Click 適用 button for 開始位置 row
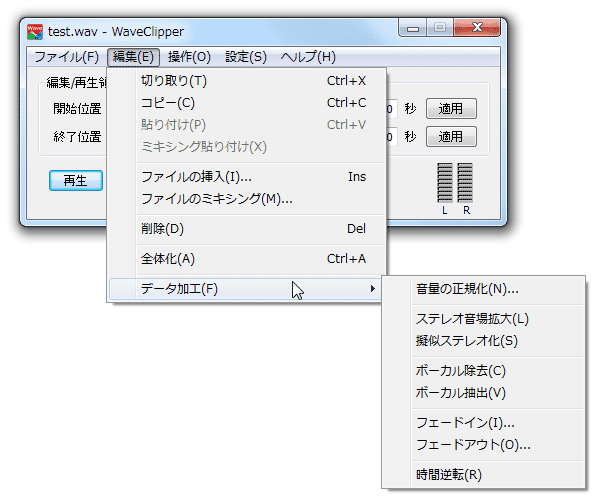This screenshot has width=598, height=500. pos(451,109)
